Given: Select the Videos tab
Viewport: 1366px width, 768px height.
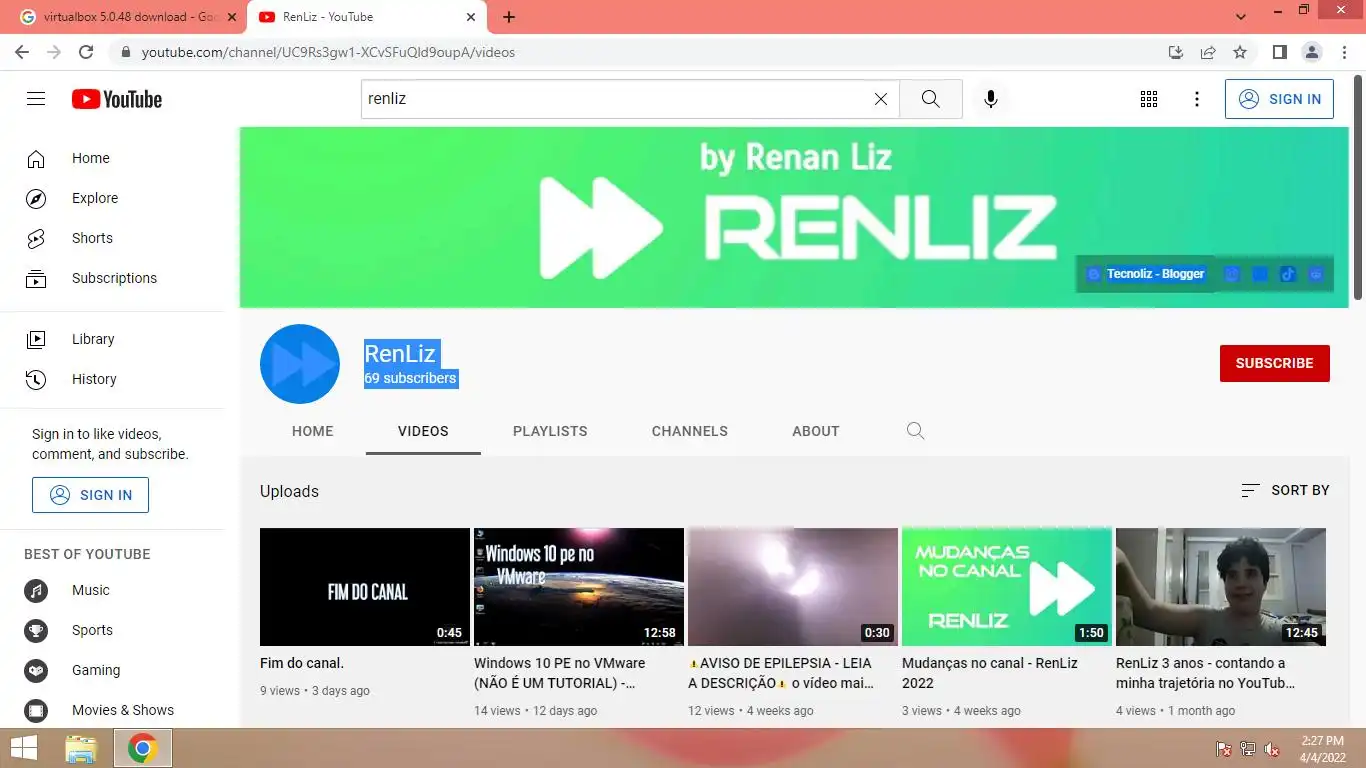Looking at the screenshot, I should tap(423, 431).
